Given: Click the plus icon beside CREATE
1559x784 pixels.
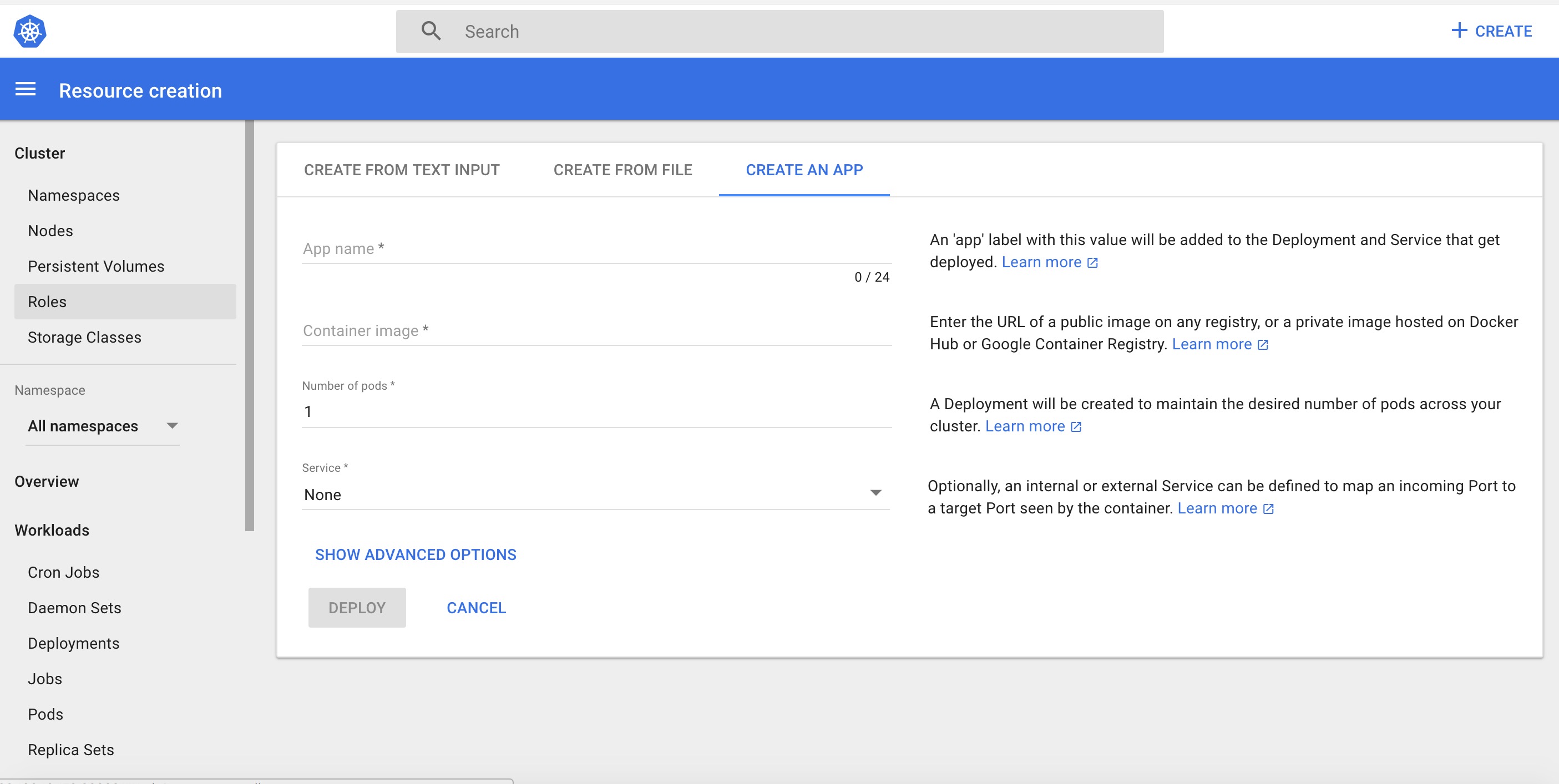Looking at the screenshot, I should coord(1459,31).
